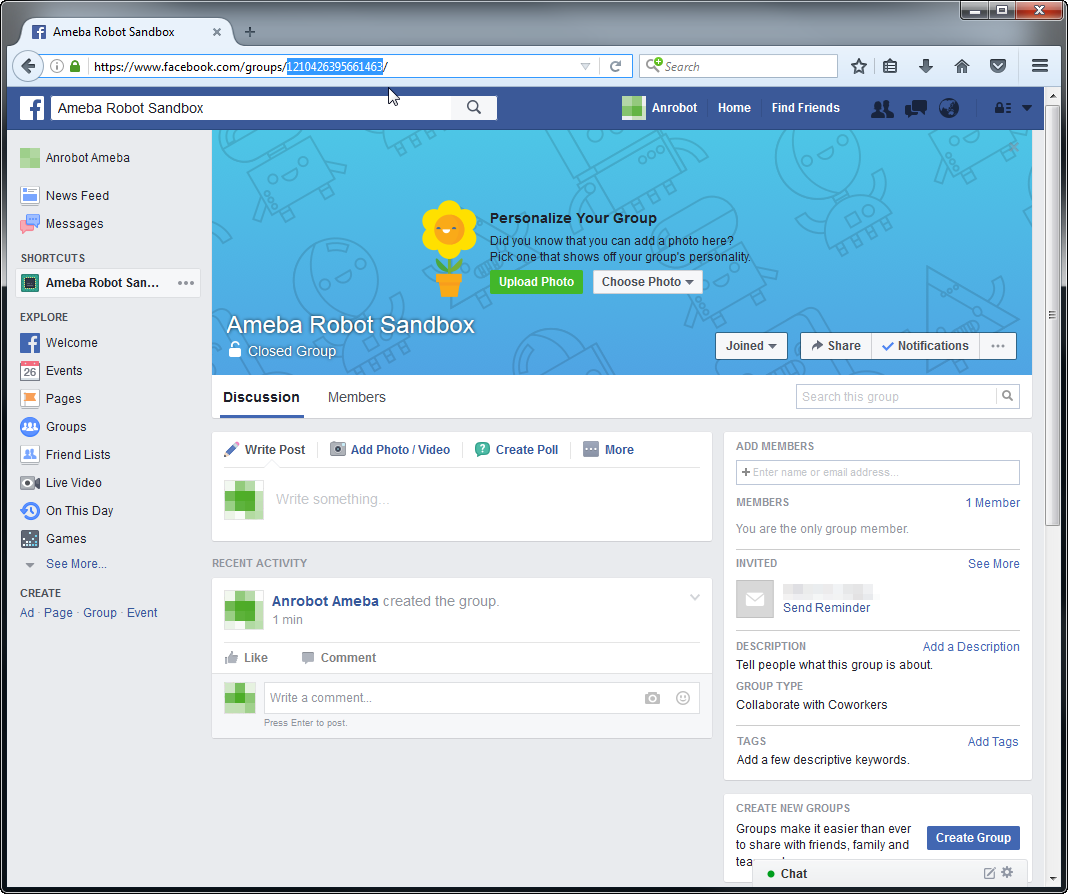This screenshot has width=1068, height=894.
Task: Toggle group Notifications checkmark button
Action: [925, 346]
